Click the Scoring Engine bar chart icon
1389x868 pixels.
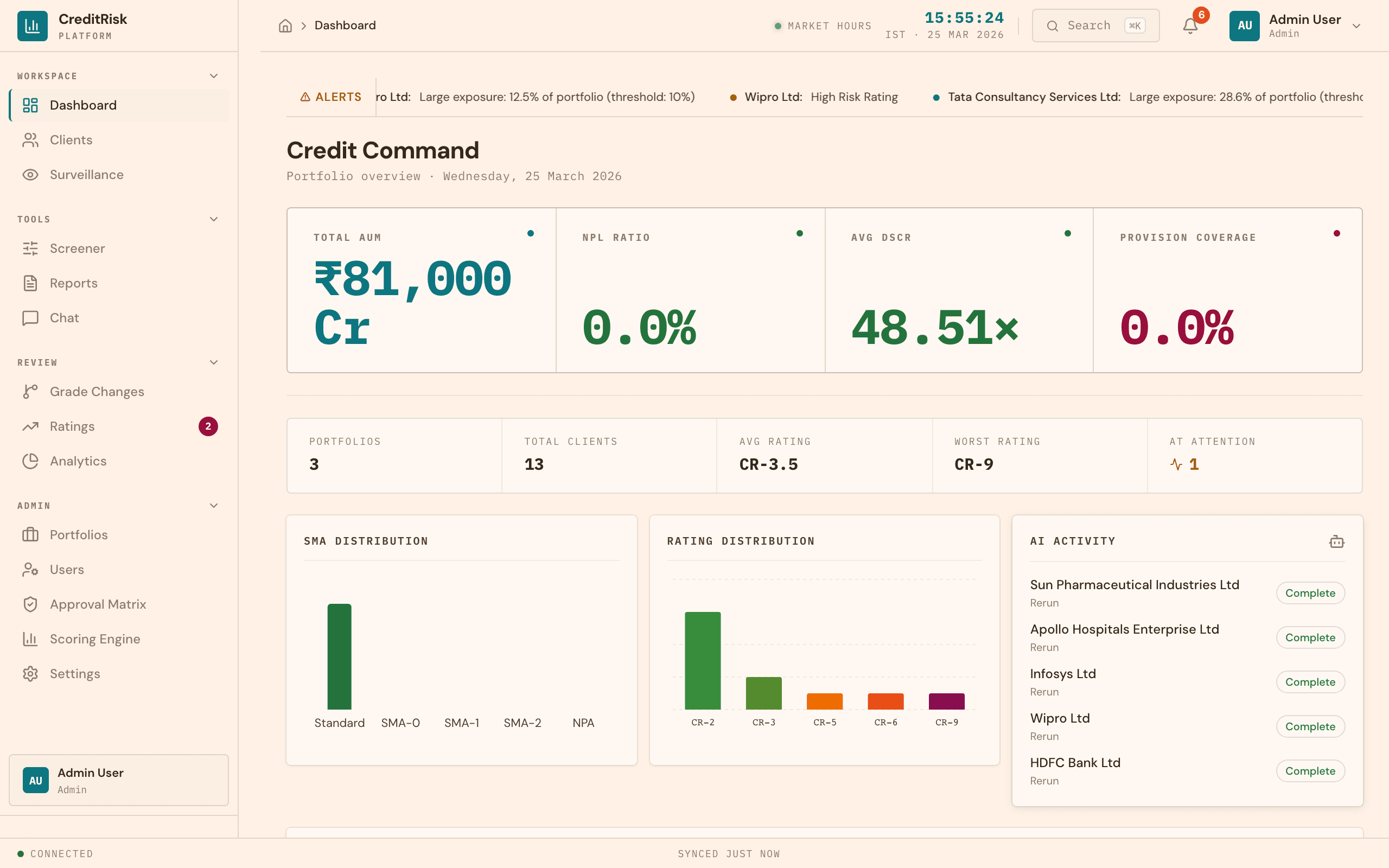[30, 639]
